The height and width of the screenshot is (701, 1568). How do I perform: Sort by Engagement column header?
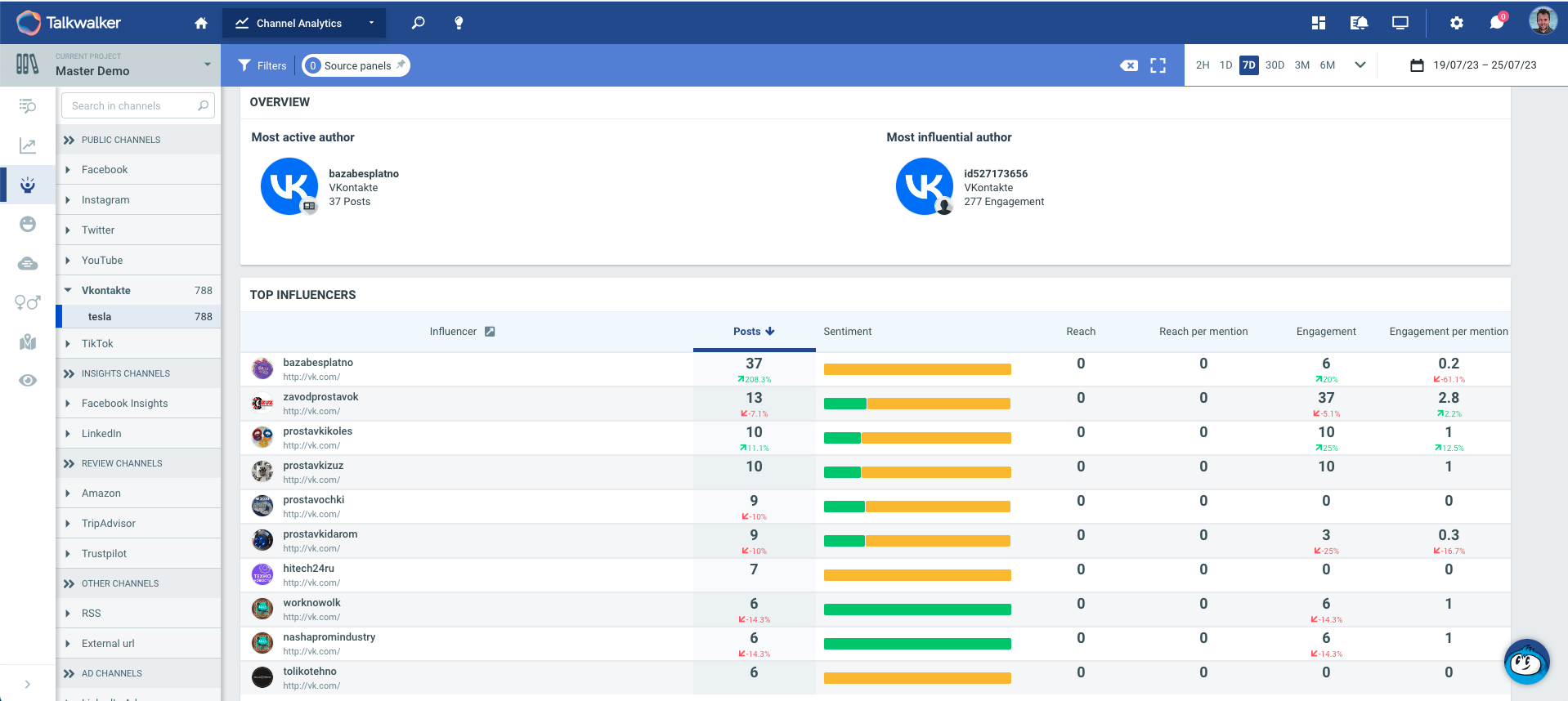[x=1326, y=332]
